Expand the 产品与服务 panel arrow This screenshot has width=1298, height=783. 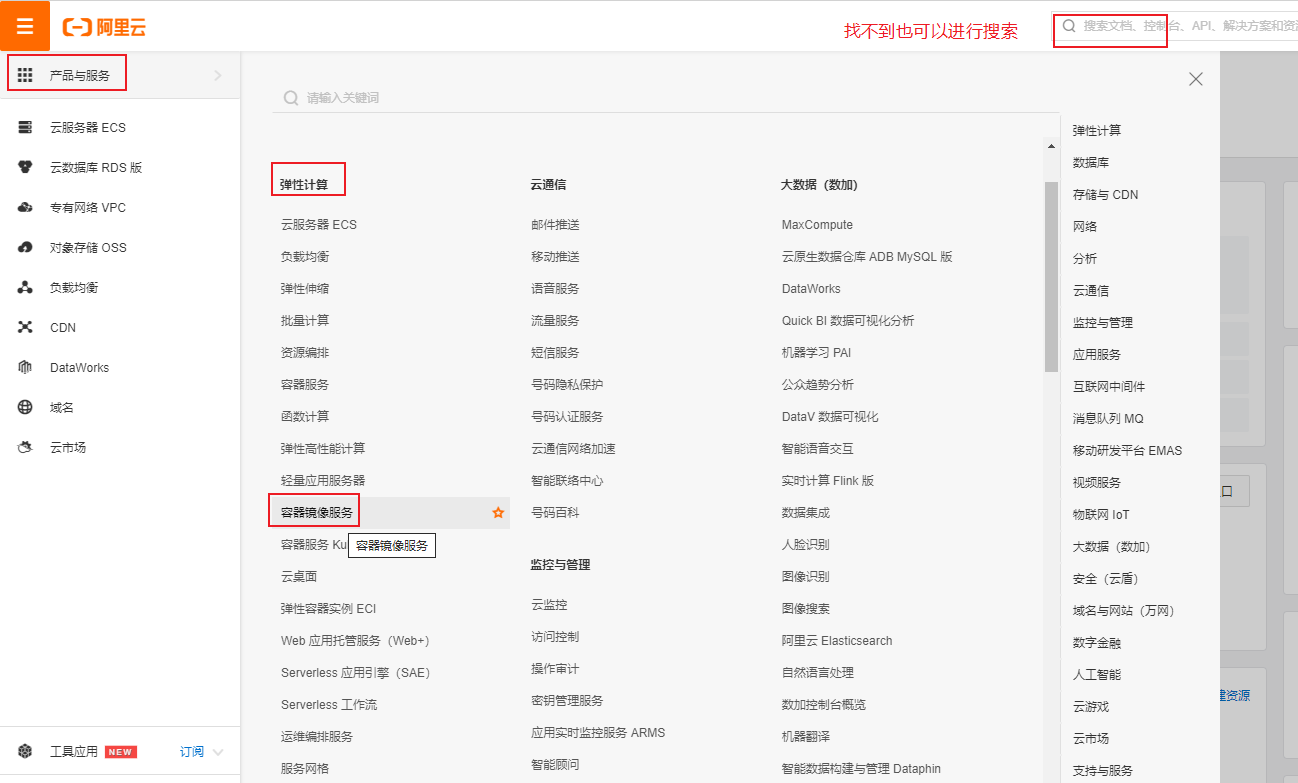219,72
